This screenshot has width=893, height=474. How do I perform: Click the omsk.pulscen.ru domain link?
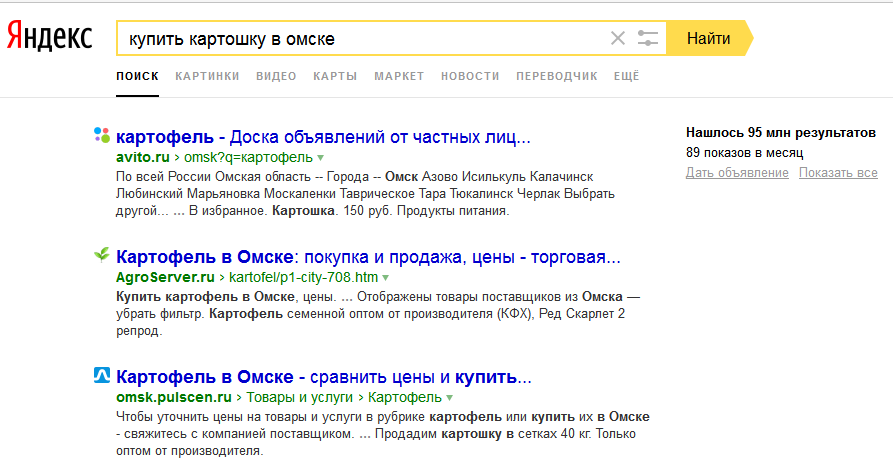click(174, 398)
